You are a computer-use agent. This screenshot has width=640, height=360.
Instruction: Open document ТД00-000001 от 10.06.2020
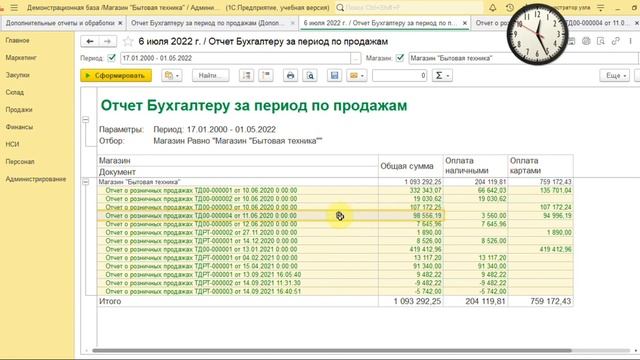201,190
